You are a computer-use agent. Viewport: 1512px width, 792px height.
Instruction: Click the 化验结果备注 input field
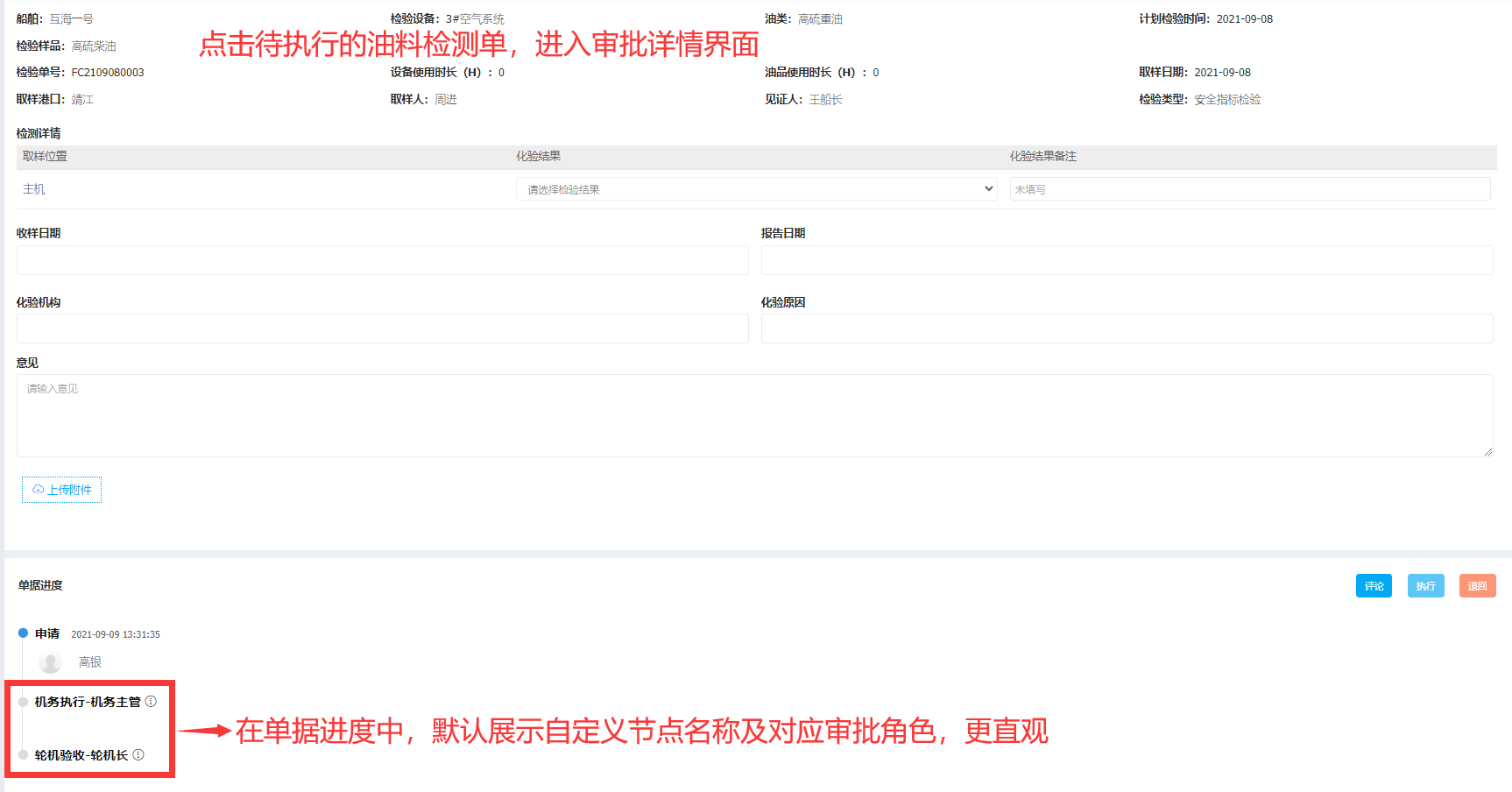(x=1250, y=189)
